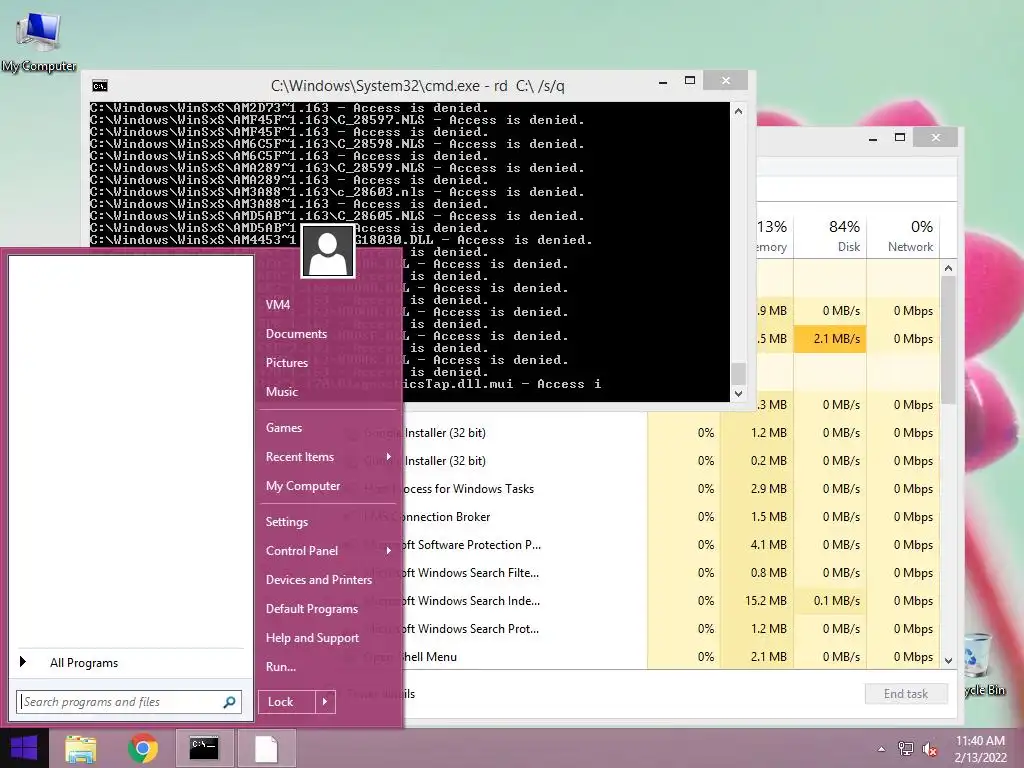Click the search magnifier icon in Start menu
The image size is (1024, 768).
pos(229,702)
